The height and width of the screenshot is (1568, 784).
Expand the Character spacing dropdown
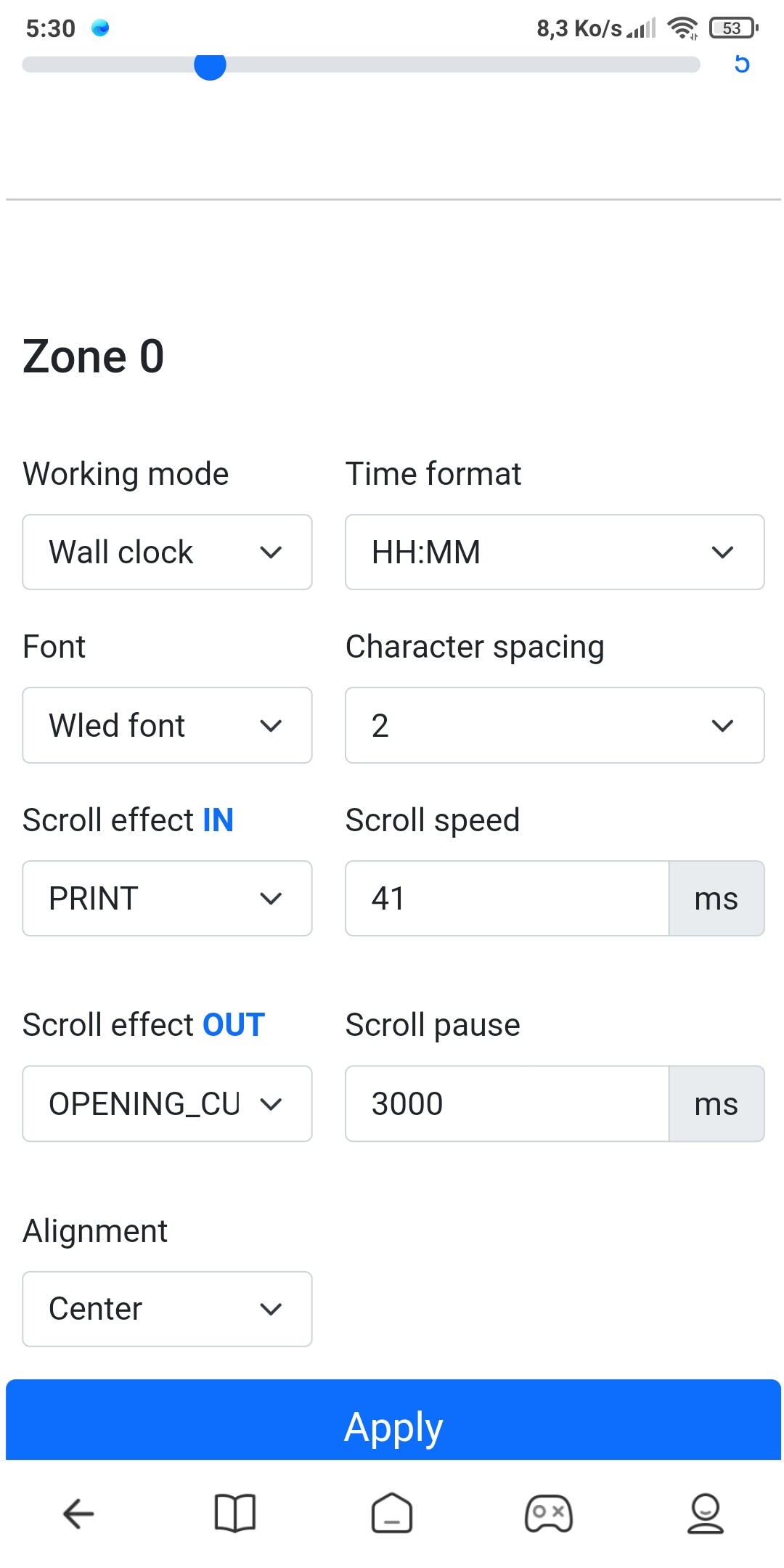point(554,725)
